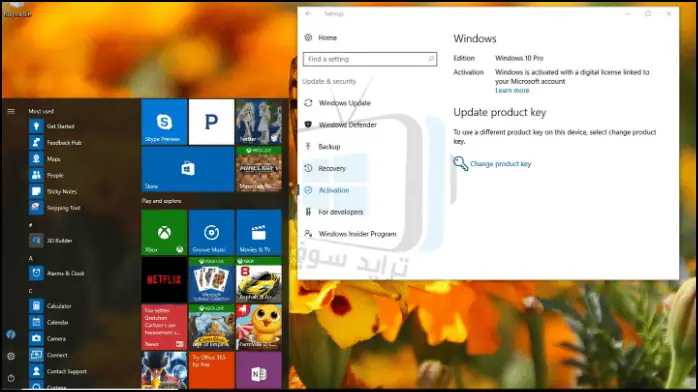Open the Minecraft tile
This screenshot has width=698, height=392.
click(x=259, y=169)
